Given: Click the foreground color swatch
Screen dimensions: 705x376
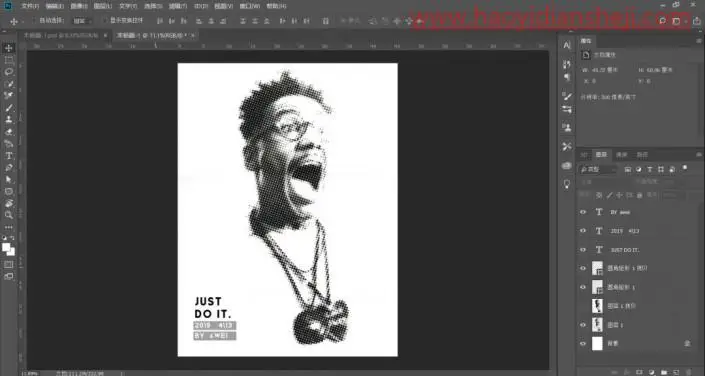Looking at the screenshot, I should pyautogui.click(x=6, y=247).
